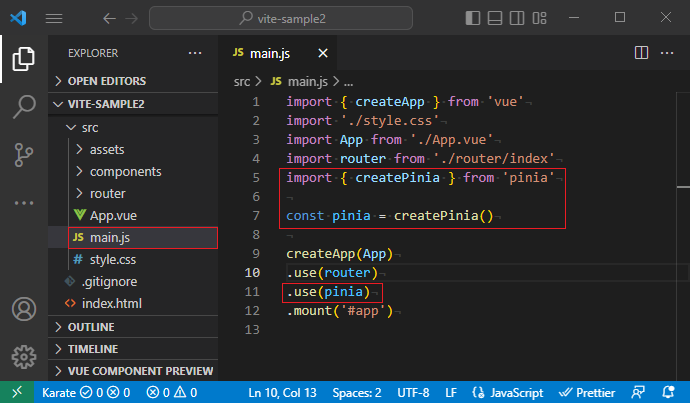Viewport: 690px width, 403px height.
Task: Expand the OUTLINE section
Action: click(133, 327)
